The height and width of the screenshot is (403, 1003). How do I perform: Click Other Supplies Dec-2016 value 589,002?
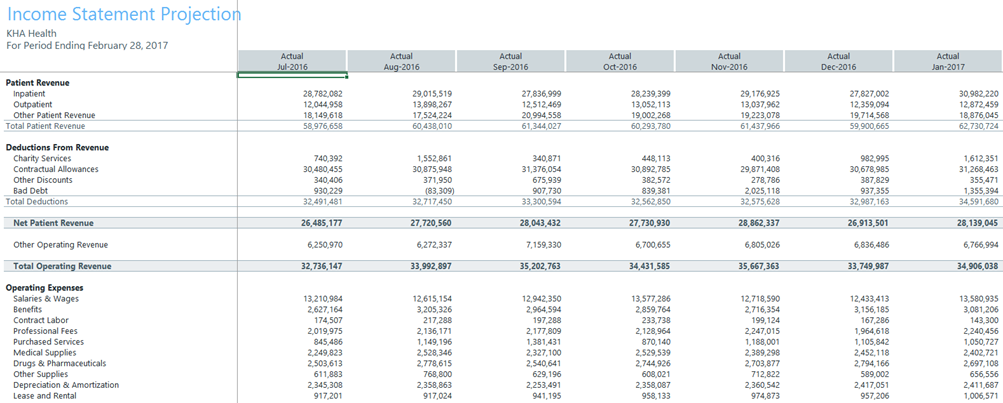point(874,374)
